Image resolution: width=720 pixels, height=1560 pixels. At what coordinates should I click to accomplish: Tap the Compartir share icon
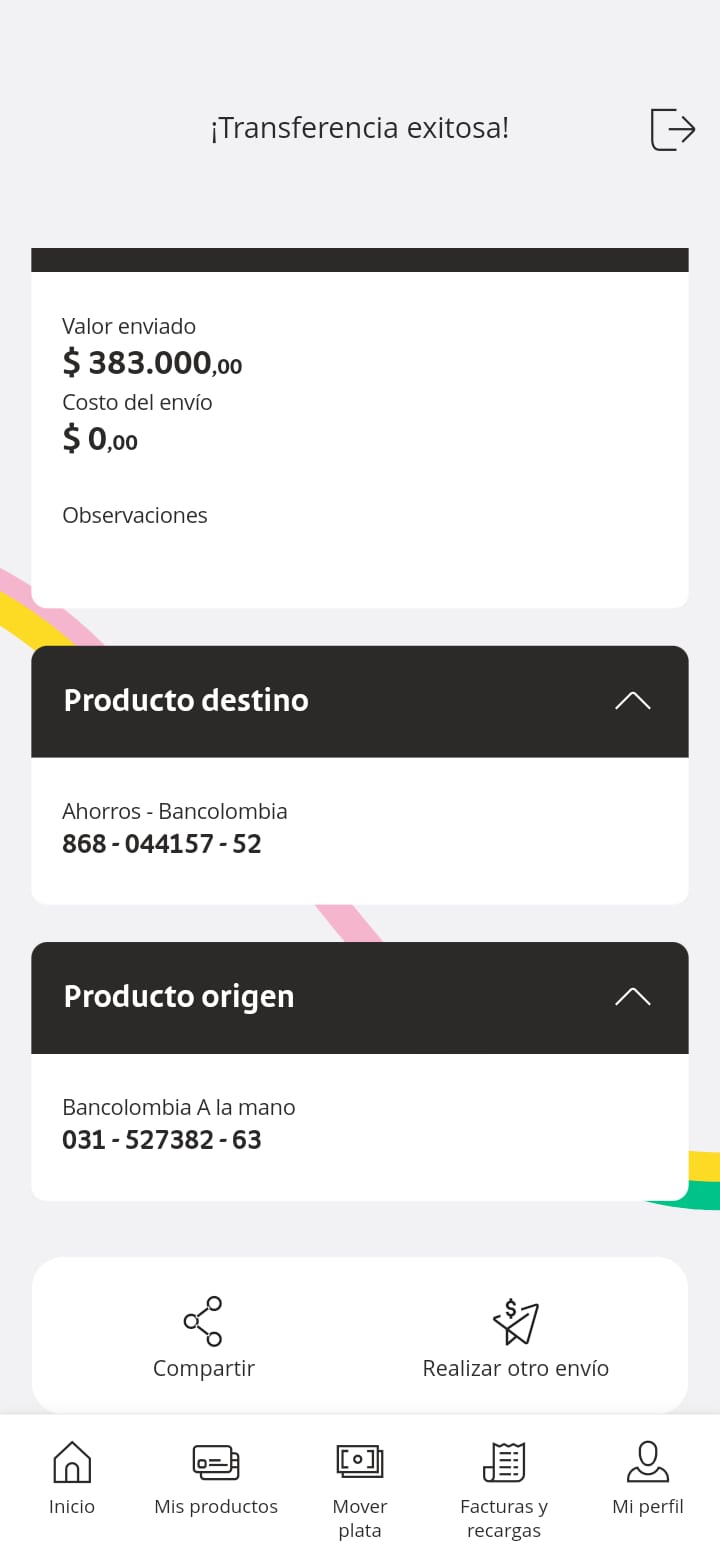tap(203, 1321)
